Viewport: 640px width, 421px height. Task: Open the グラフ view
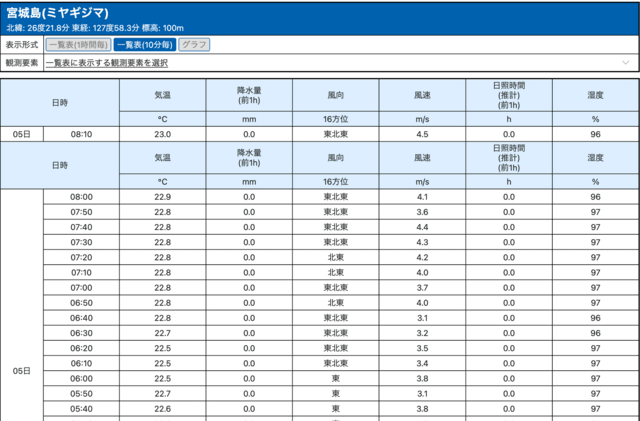coord(194,45)
